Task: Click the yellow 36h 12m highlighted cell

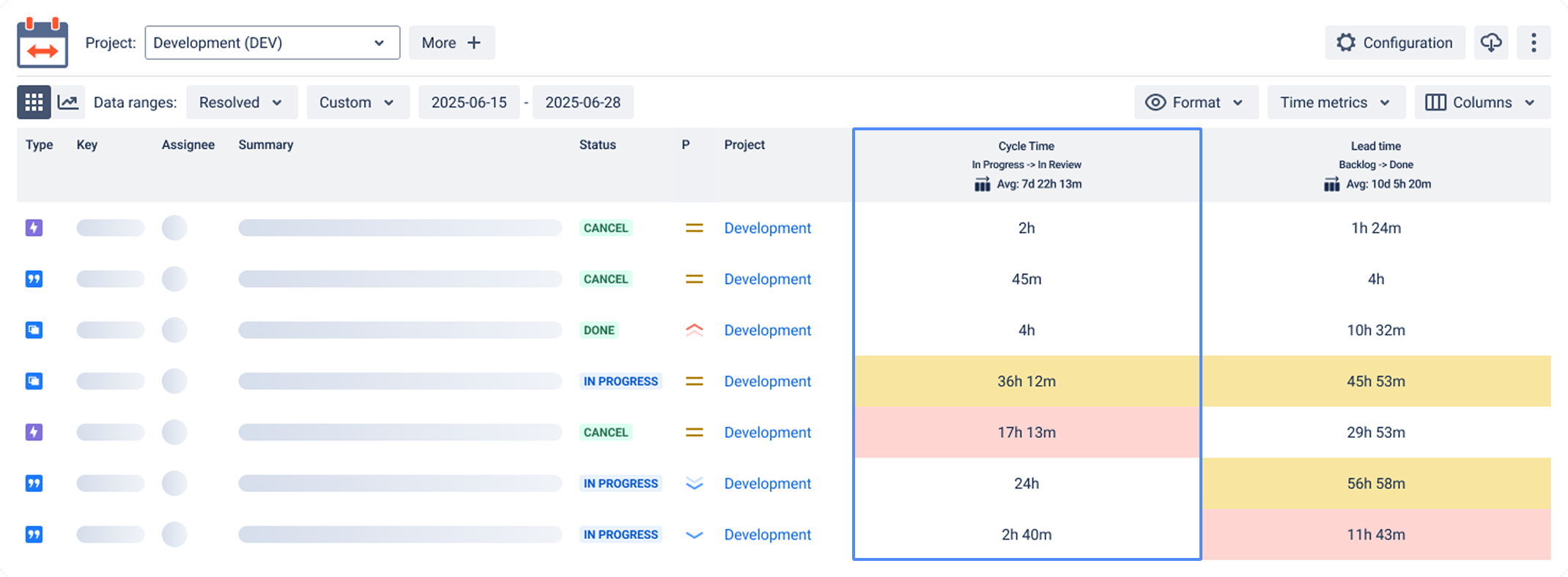Action: point(1027,381)
